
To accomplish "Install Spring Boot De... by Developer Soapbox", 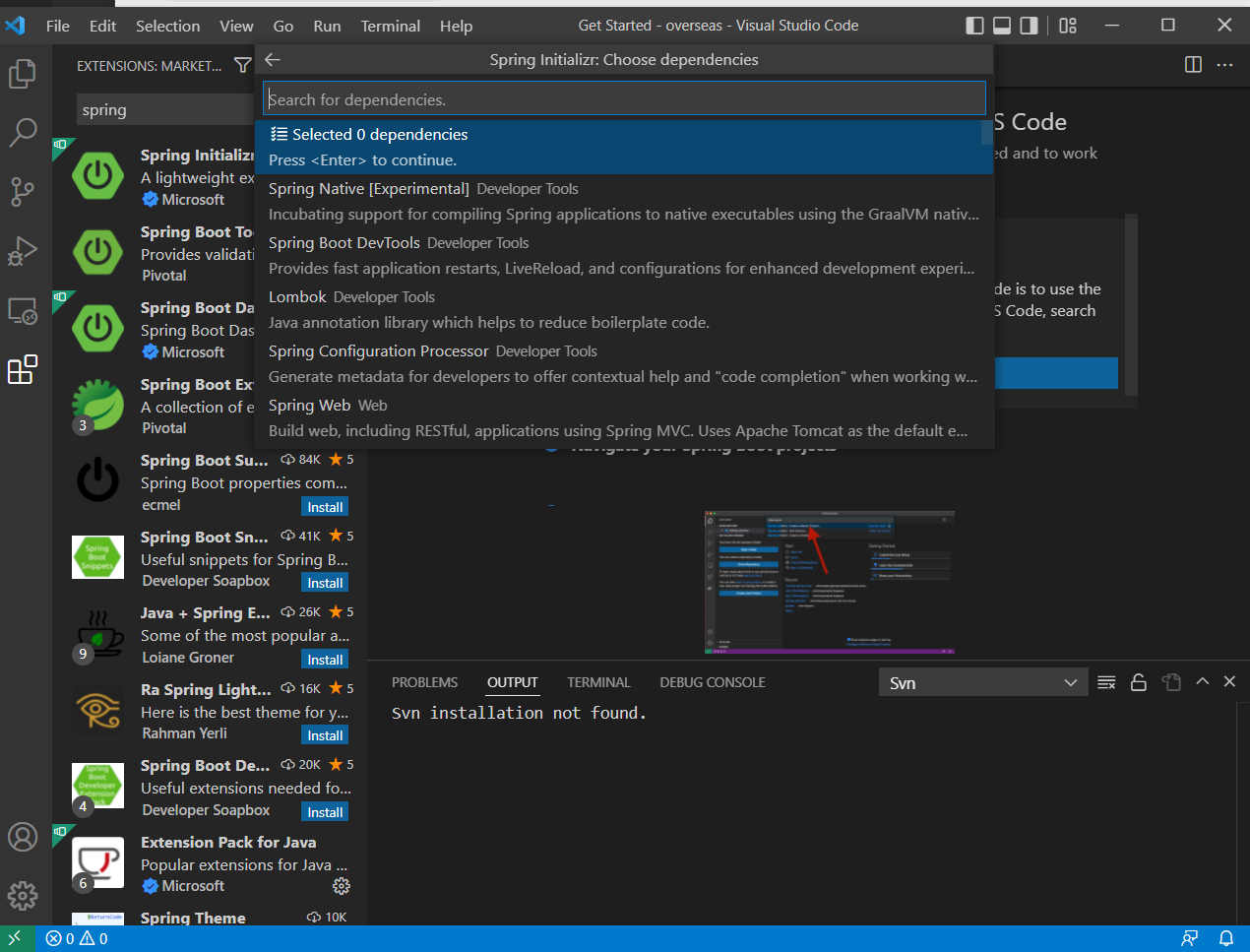I will pyautogui.click(x=325, y=812).
